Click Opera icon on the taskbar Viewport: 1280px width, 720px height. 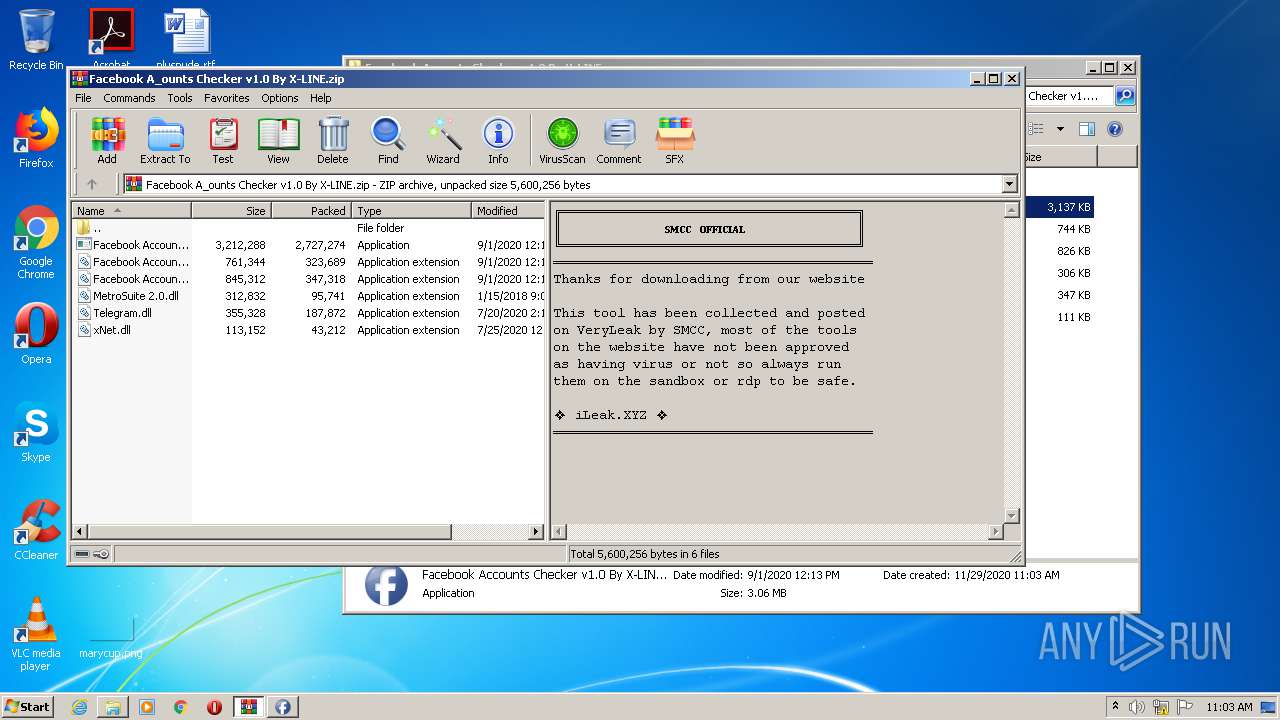[215, 707]
